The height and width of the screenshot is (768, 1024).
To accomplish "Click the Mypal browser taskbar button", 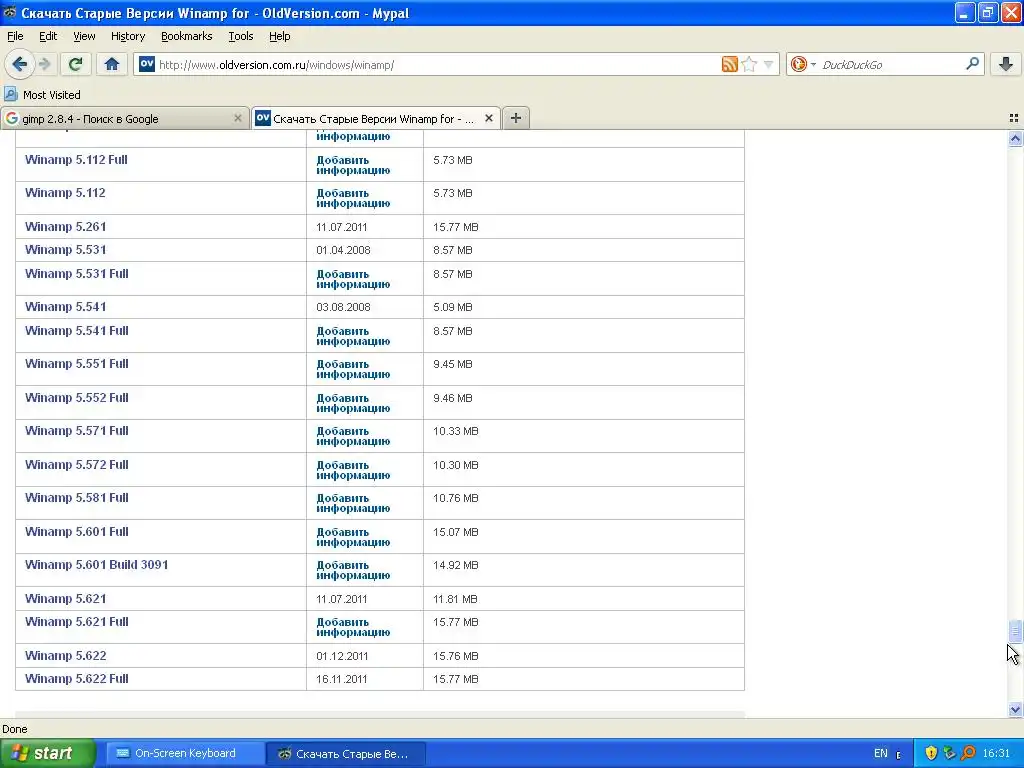I will (x=346, y=753).
